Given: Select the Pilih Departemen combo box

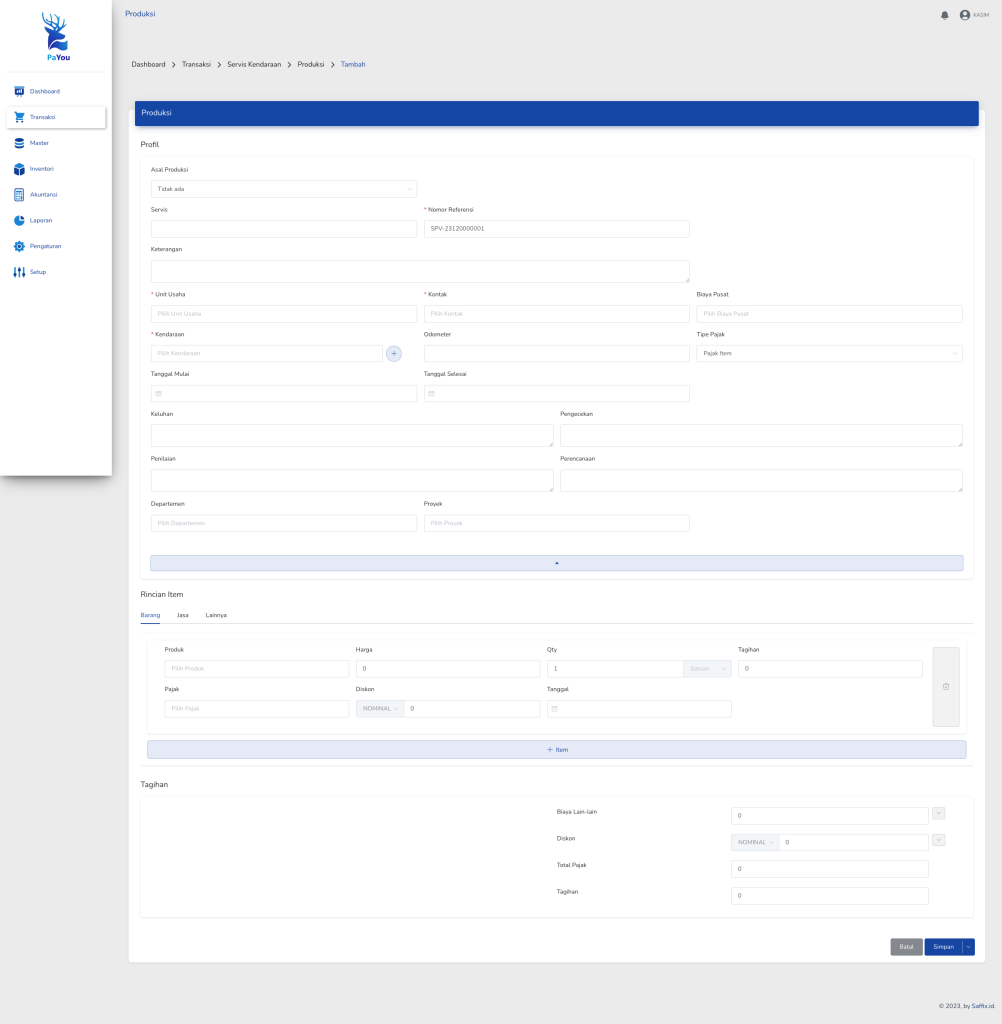Looking at the screenshot, I should click(283, 523).
